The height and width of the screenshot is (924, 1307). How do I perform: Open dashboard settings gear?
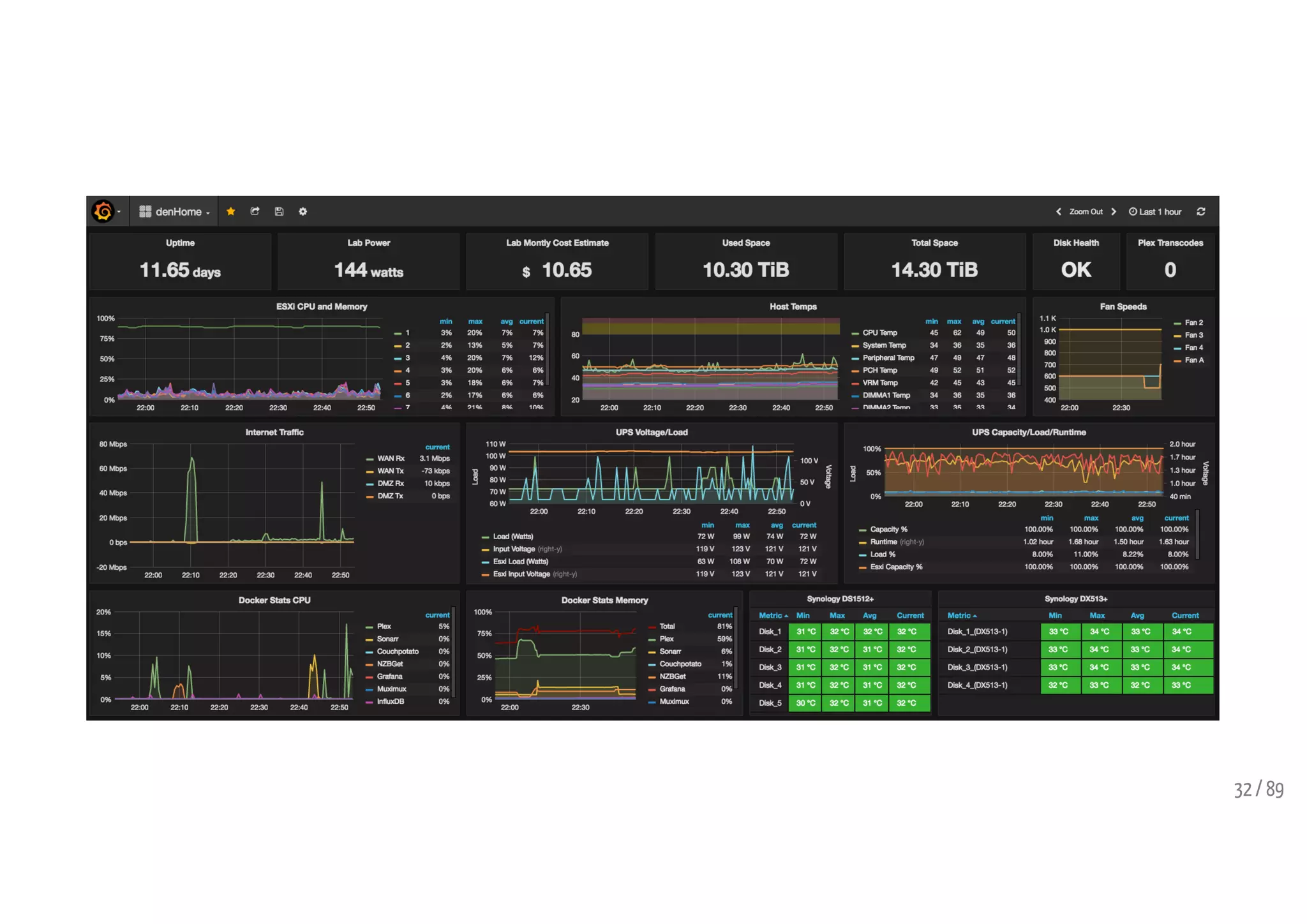pos(303,211)
